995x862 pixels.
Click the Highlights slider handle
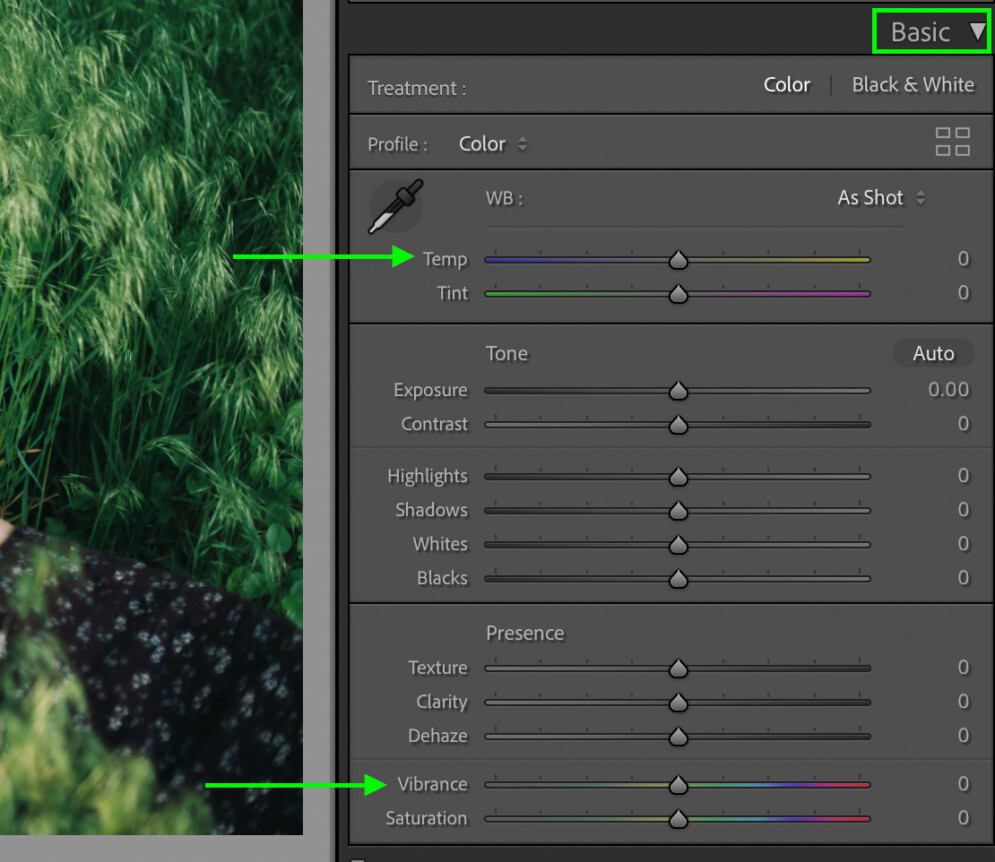coord(678,477)
